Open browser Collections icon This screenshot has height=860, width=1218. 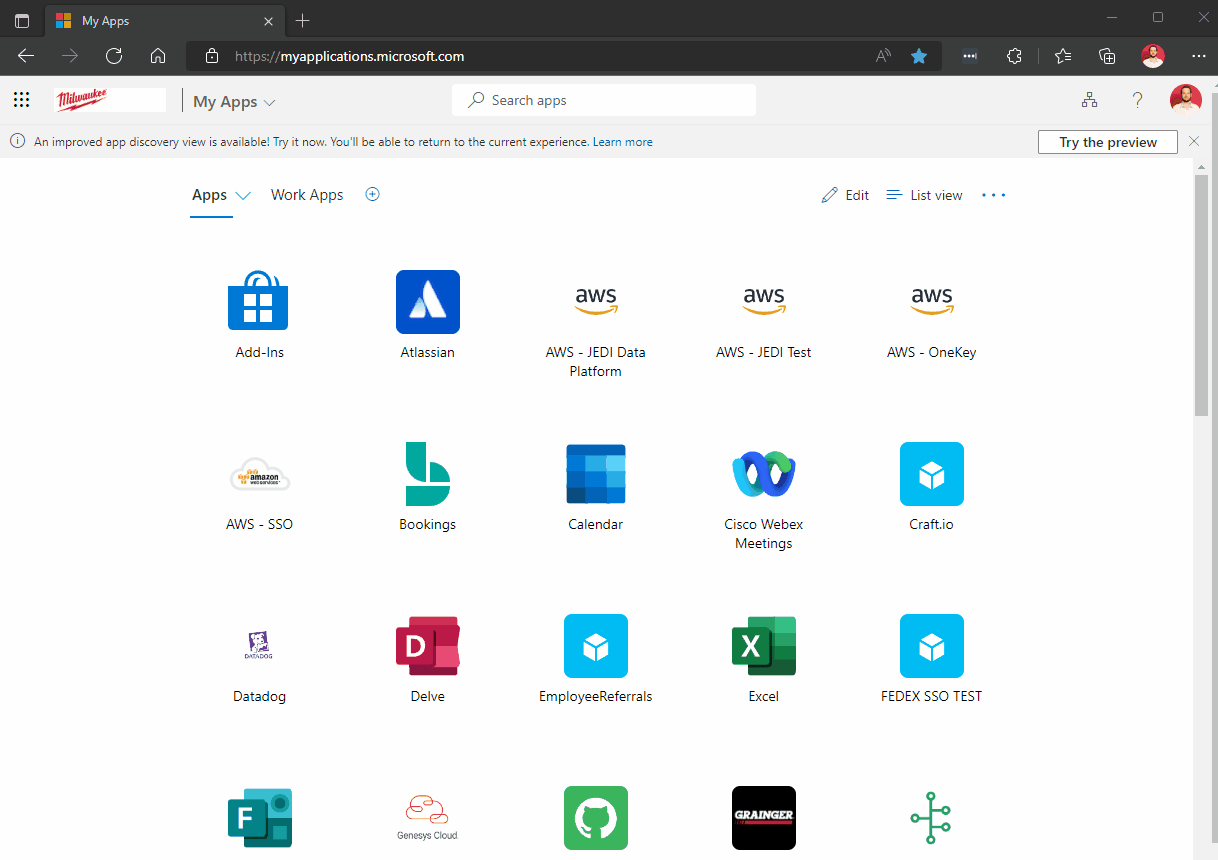click(1107, 56)
